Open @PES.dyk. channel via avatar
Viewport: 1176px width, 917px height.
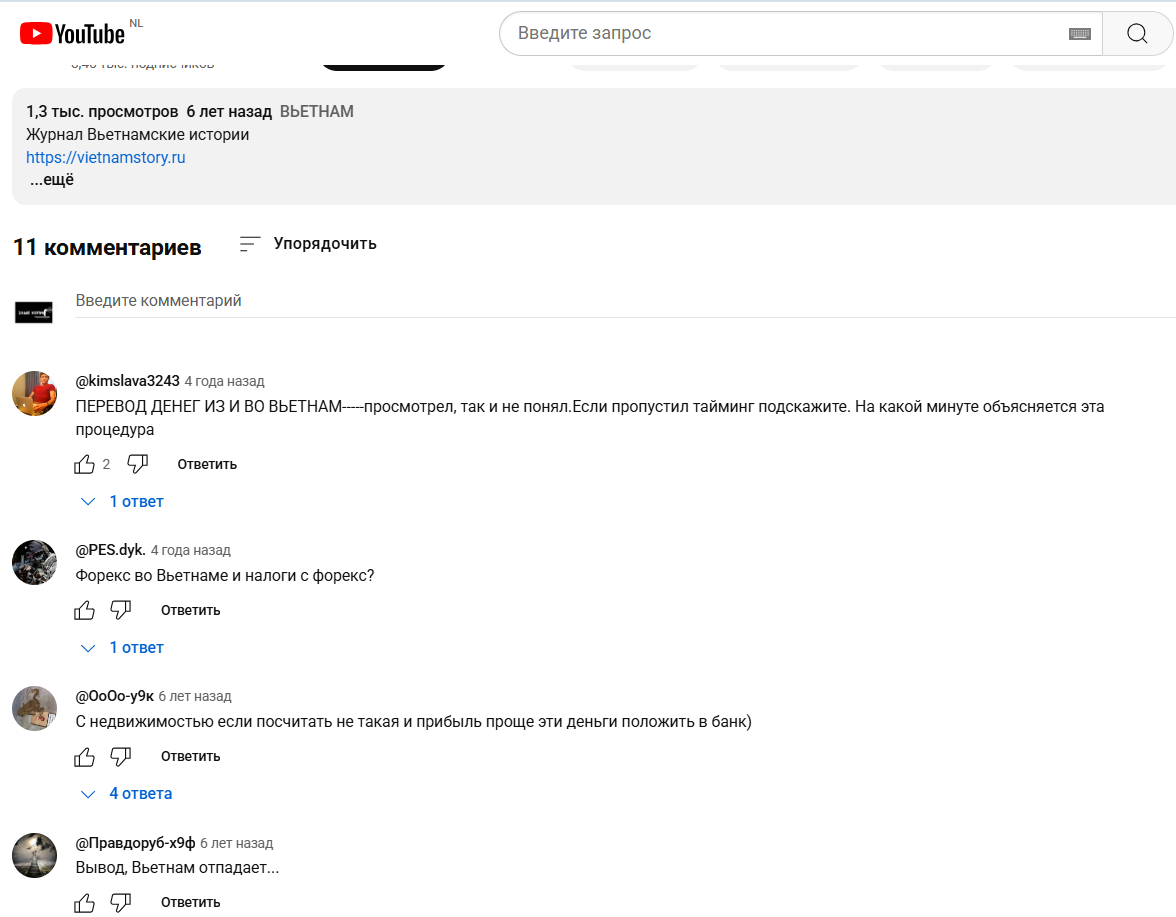pos(34,562)
